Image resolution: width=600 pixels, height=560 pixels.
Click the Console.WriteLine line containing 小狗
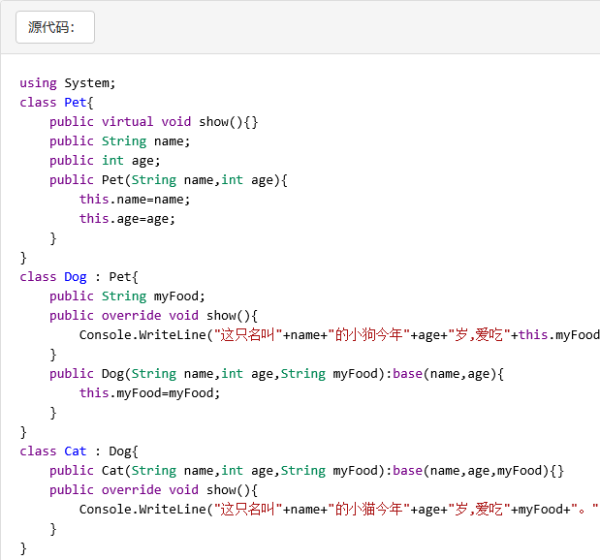[339, 335]
